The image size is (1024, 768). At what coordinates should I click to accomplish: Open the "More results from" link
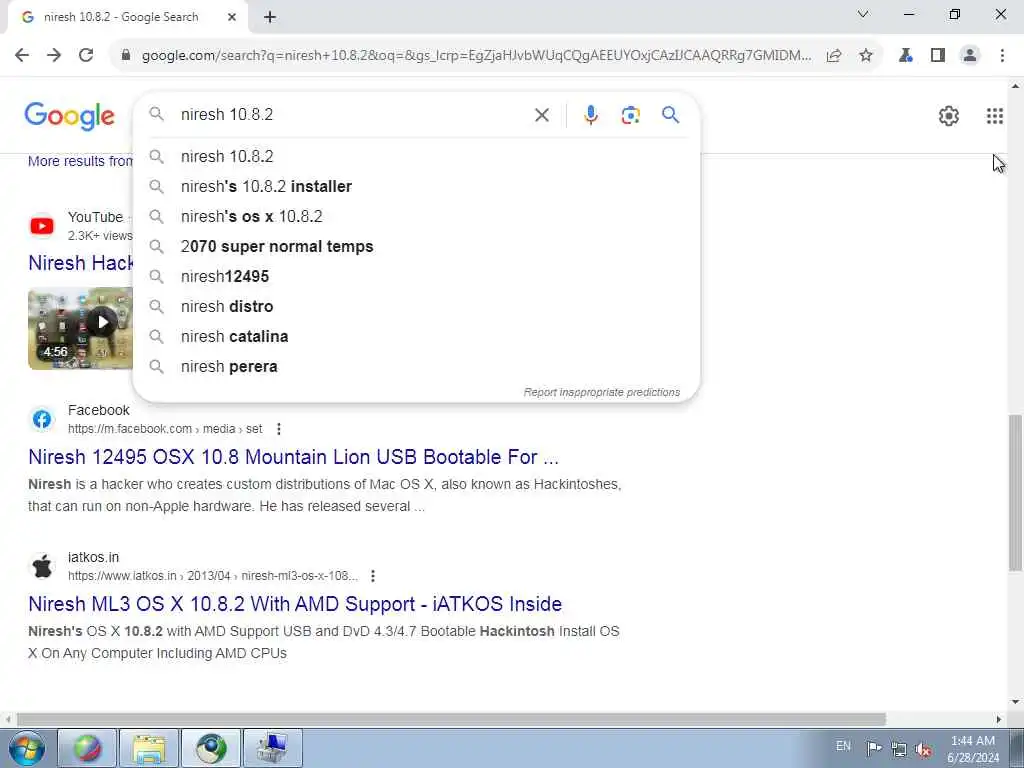(80, 161)
